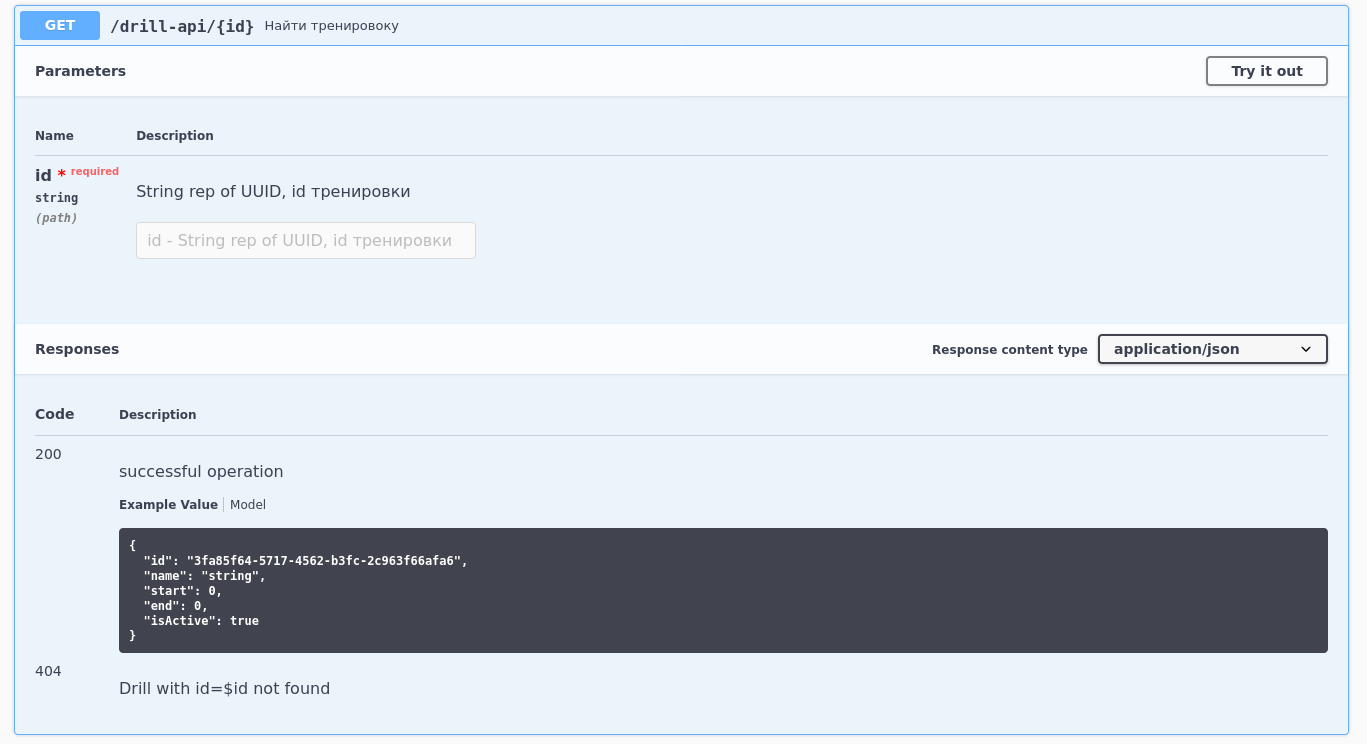Open the Response content type dropdown
The width and height of the screenshot is (1367, 744).
(x=1212, y=349)
